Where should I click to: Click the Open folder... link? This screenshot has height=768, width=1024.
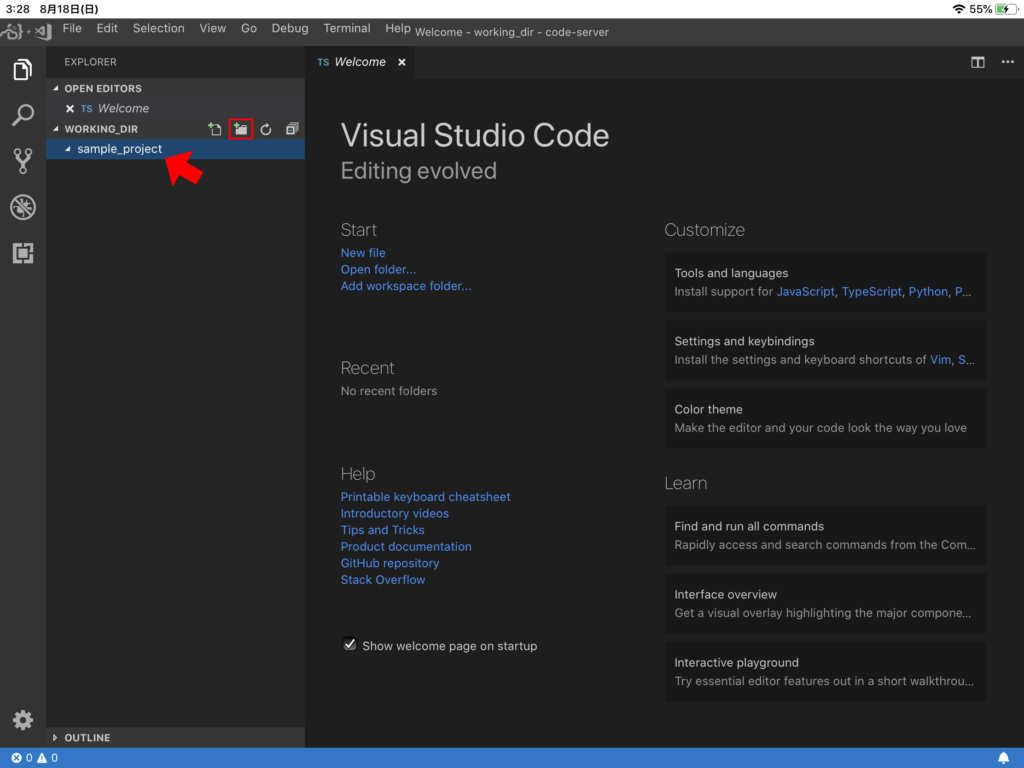378,269
